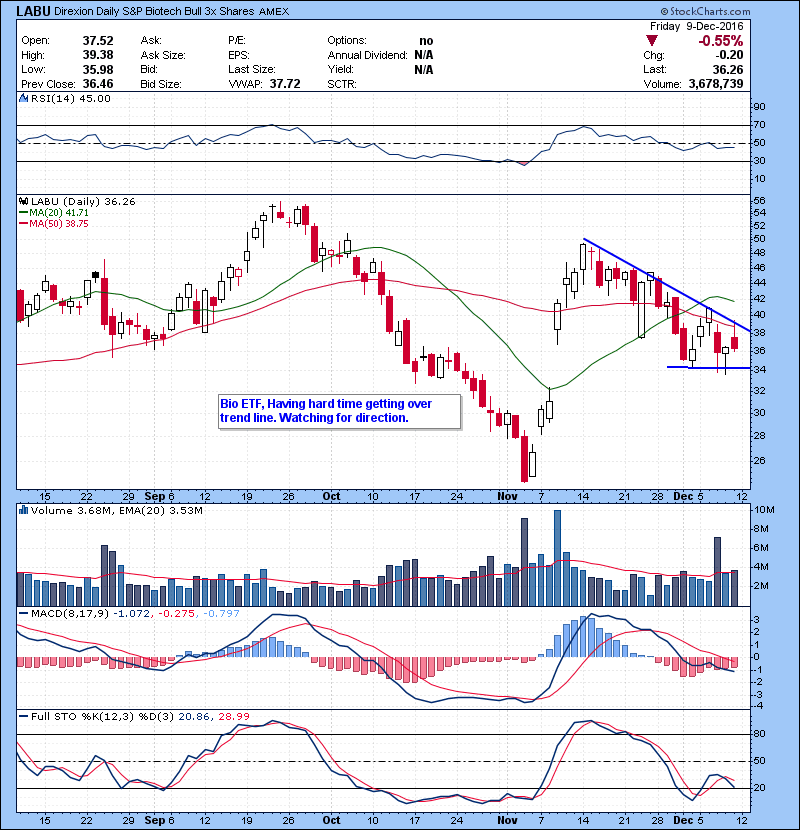Click the SCTR label
The width and height of the screenshot is (800, 830).
342,84
